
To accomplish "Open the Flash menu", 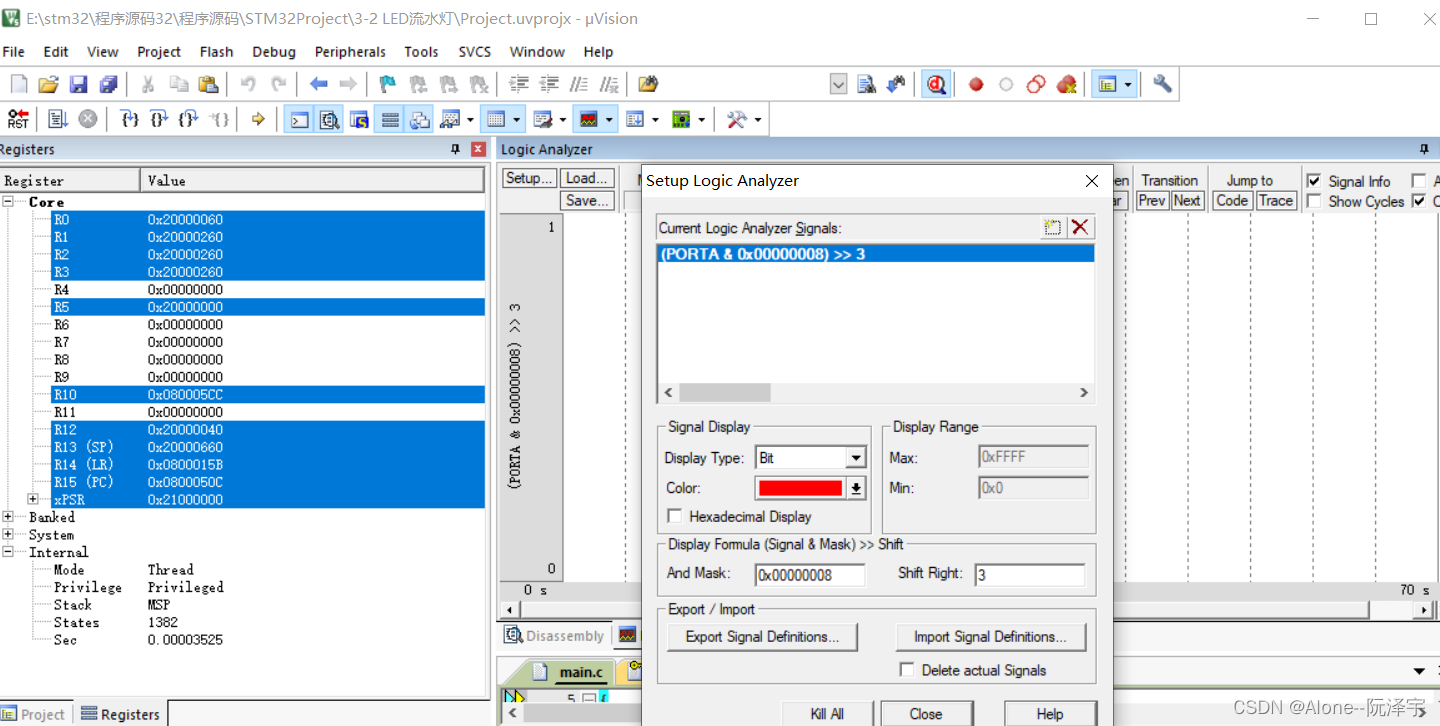I will (216, 52).
